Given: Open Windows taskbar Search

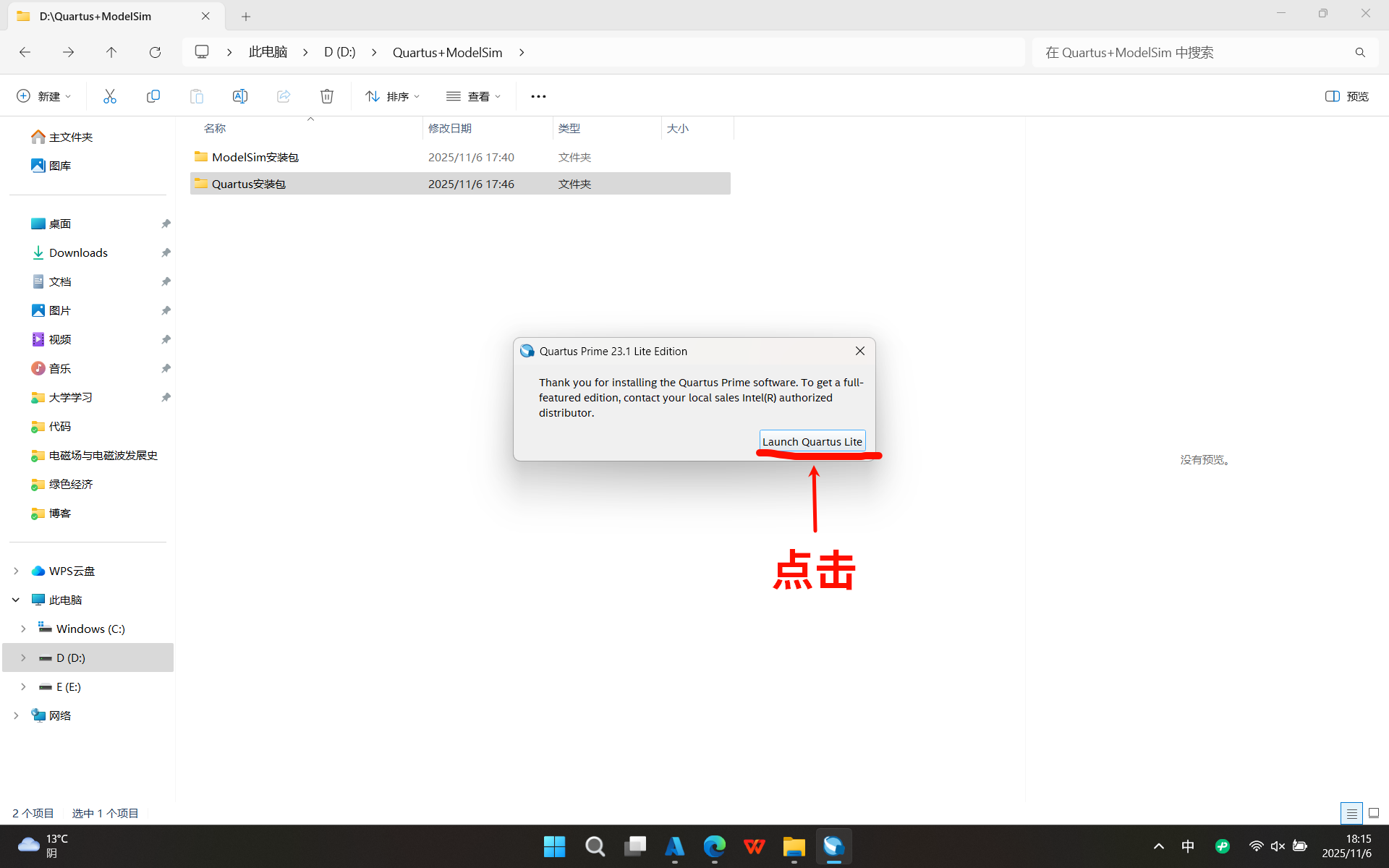Looking at the screenshot, I should pos(595,846).
